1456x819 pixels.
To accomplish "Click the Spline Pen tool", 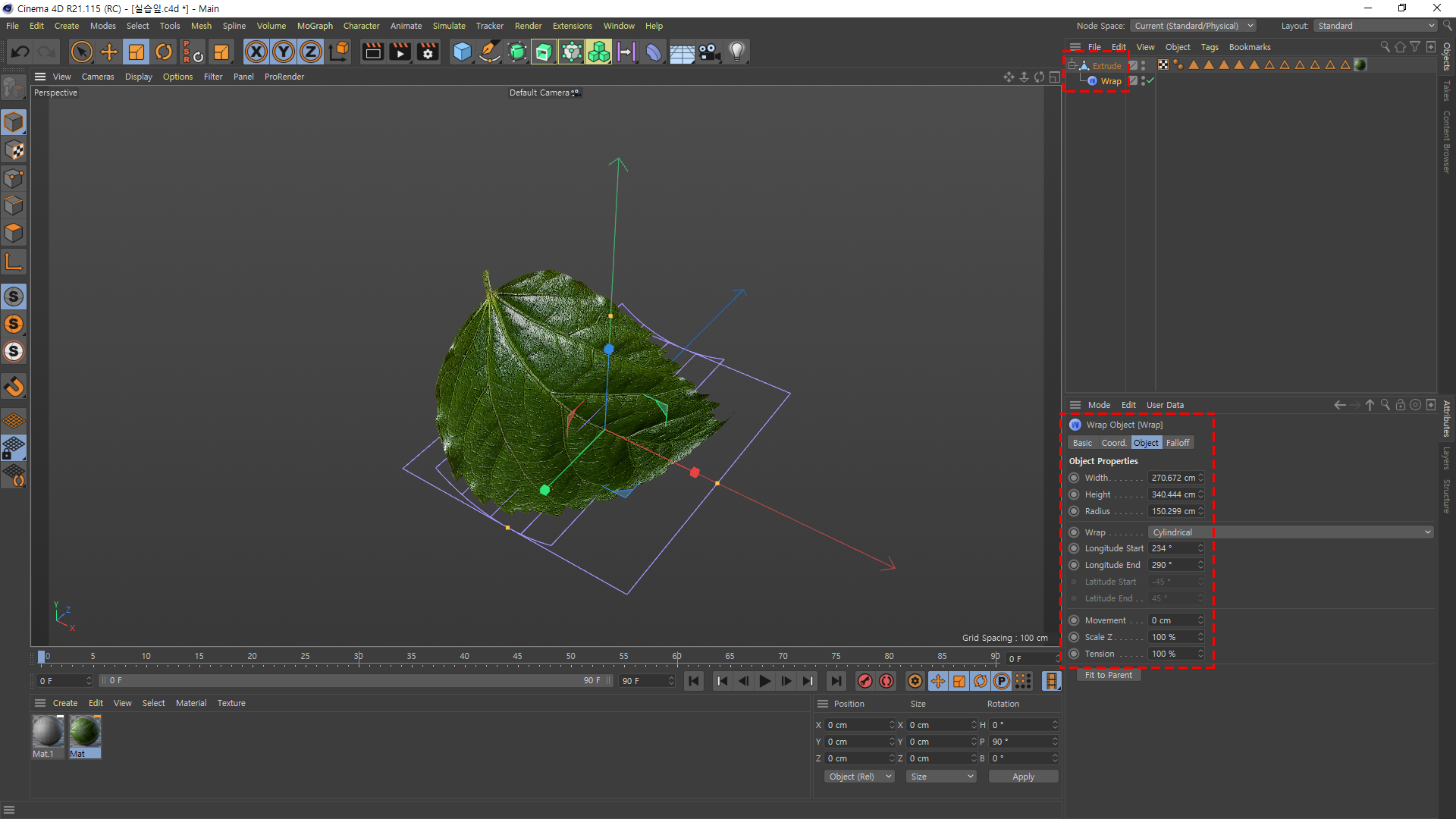I will coord(490,52).
